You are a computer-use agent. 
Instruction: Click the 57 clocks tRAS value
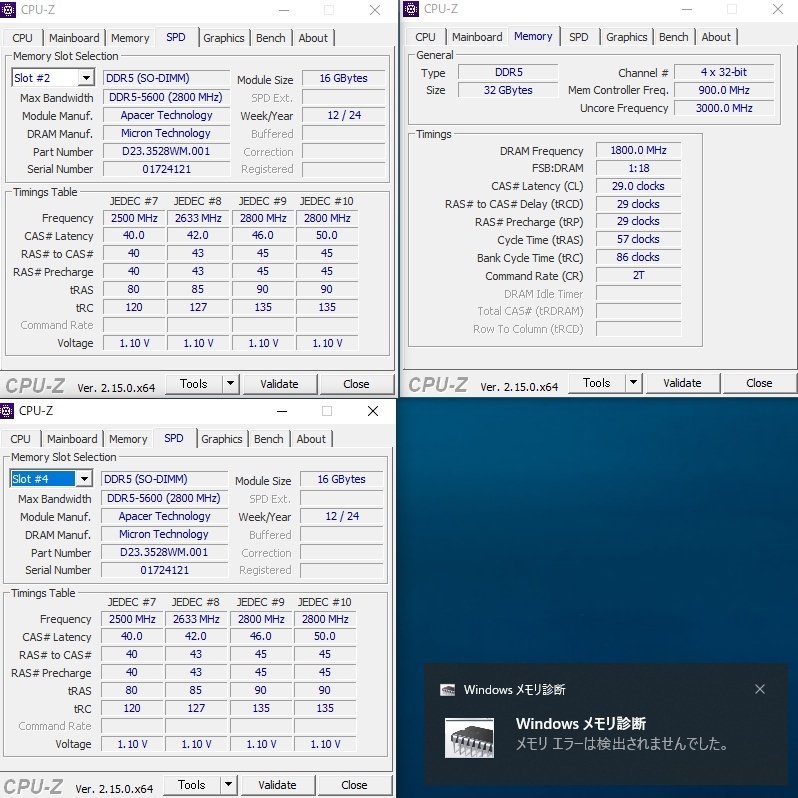[x=638, y=239]
